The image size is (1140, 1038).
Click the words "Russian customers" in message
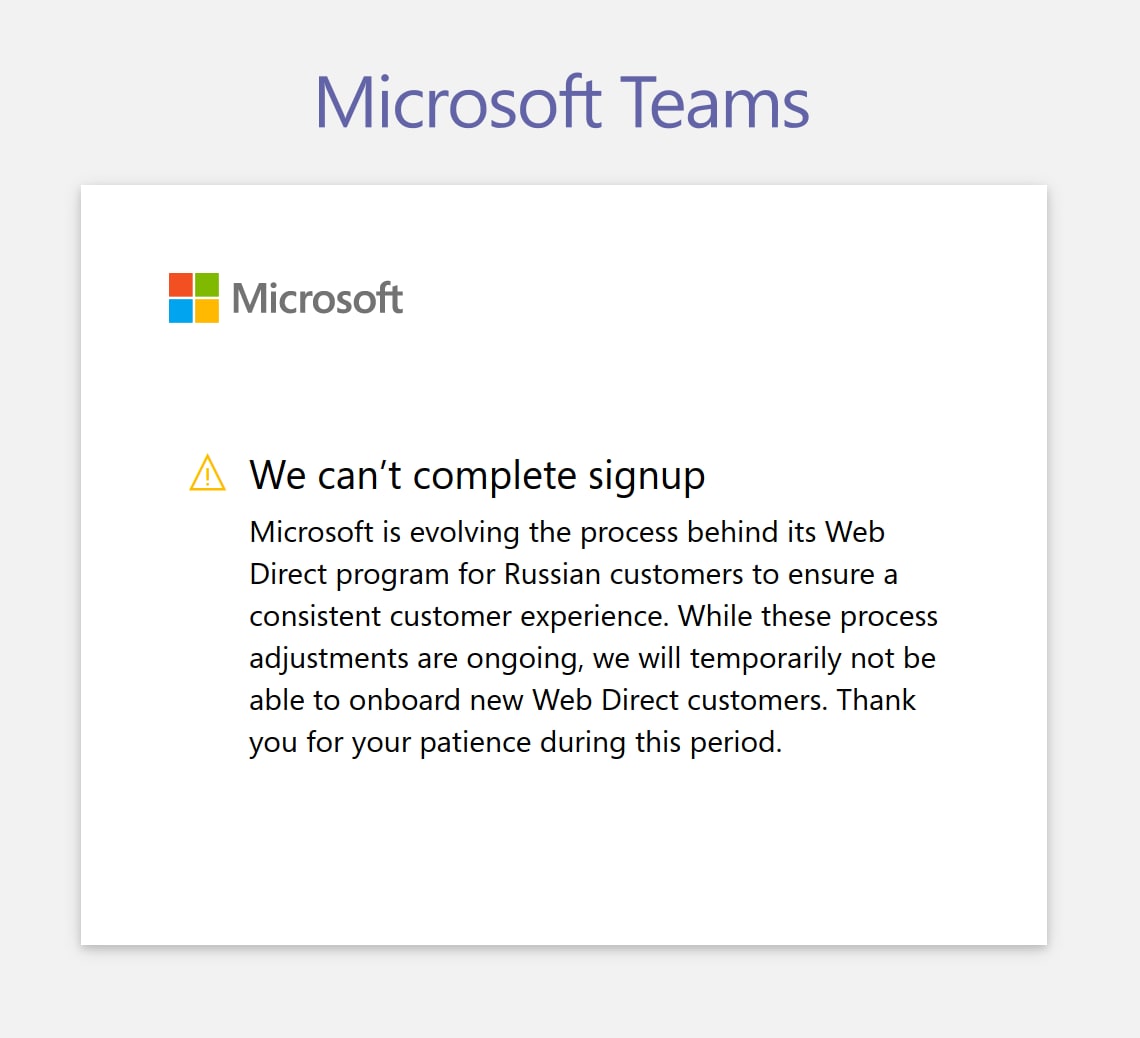pos(624,574)
